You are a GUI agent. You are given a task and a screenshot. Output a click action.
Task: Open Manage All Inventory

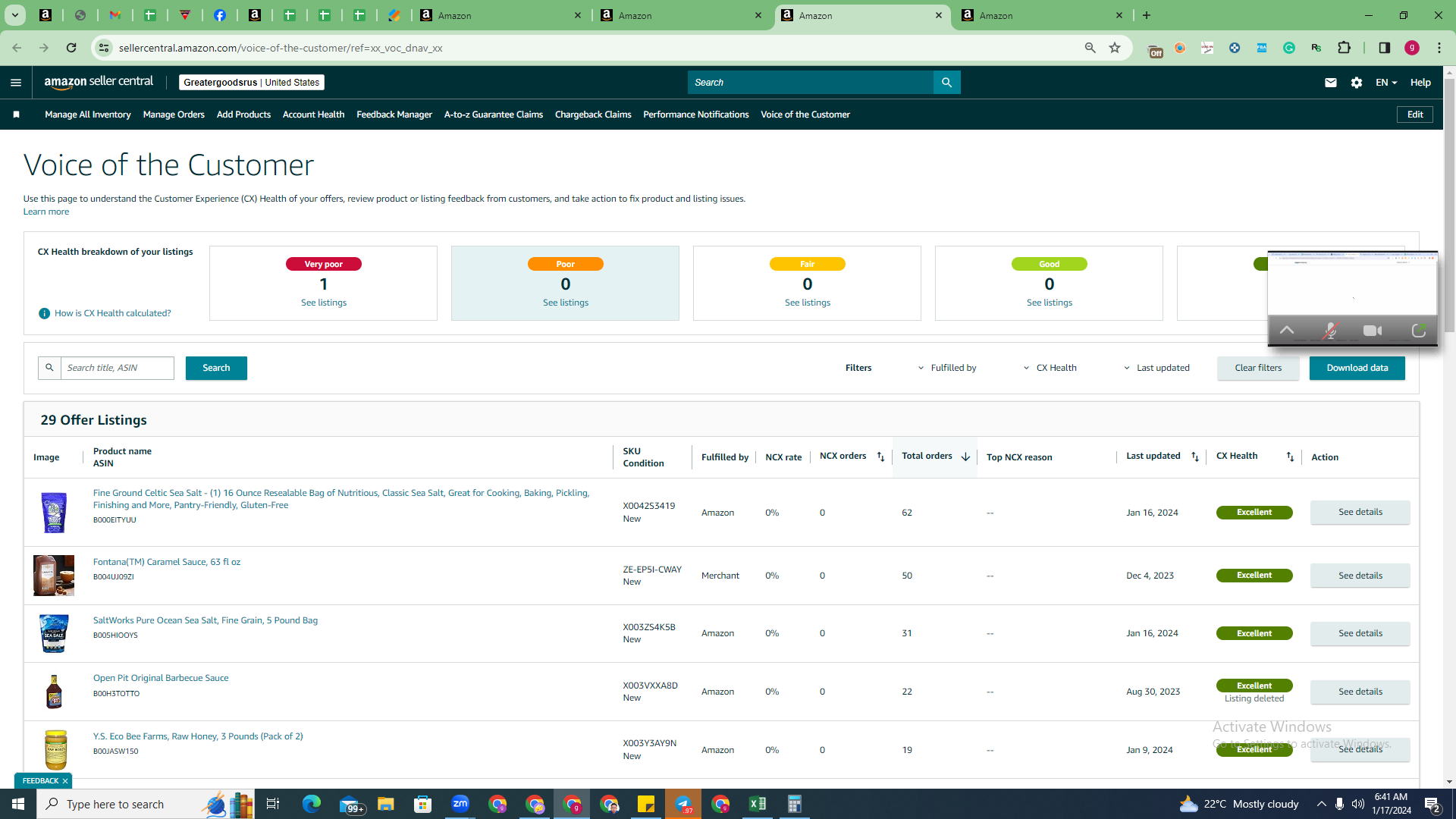click(88, 115)
